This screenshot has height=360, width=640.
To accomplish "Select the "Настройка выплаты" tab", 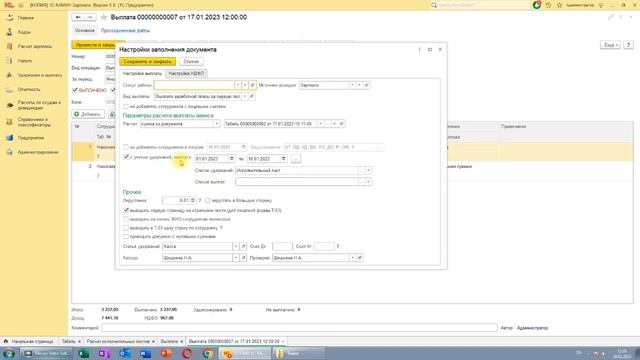I will (x=142, y=73).
